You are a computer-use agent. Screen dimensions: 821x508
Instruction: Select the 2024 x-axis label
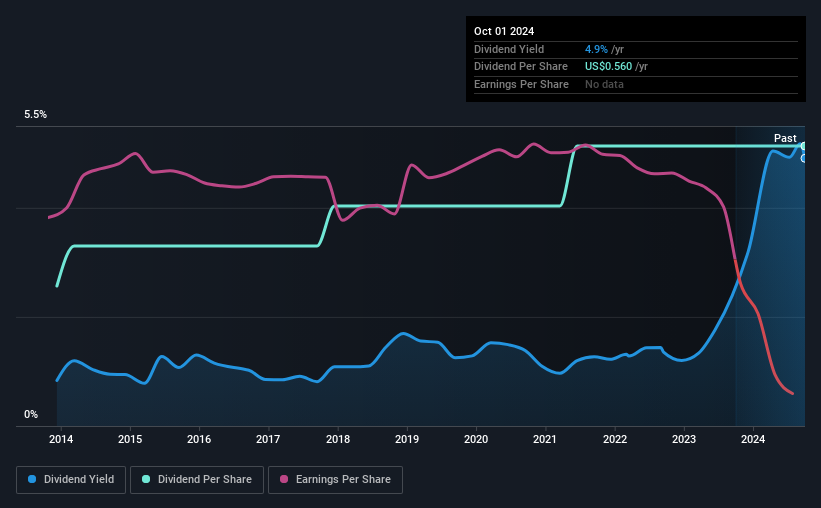point(752,439)
